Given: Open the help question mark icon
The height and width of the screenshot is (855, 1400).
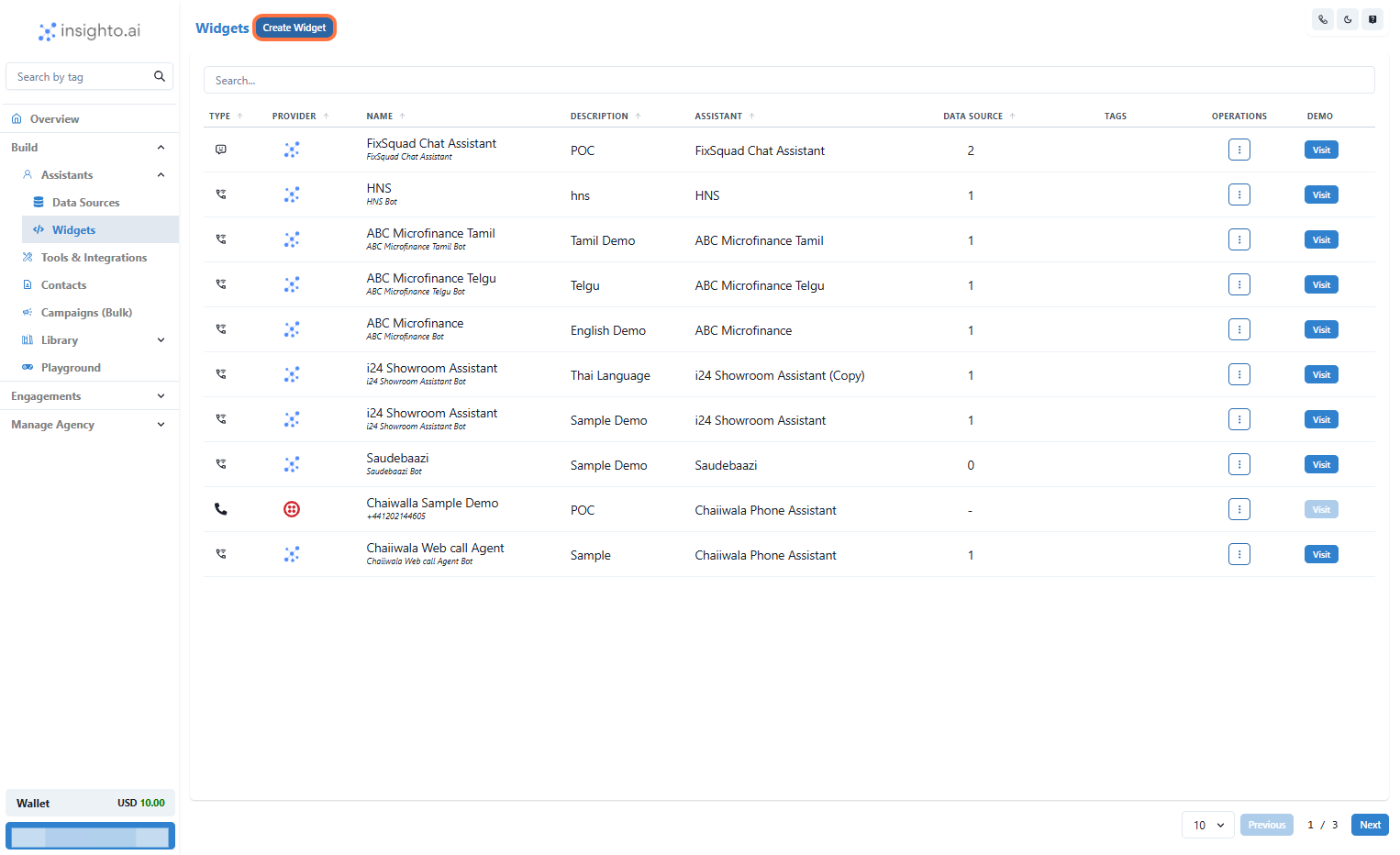Looking at the screenshot, I should click(x=1372, y=19).
